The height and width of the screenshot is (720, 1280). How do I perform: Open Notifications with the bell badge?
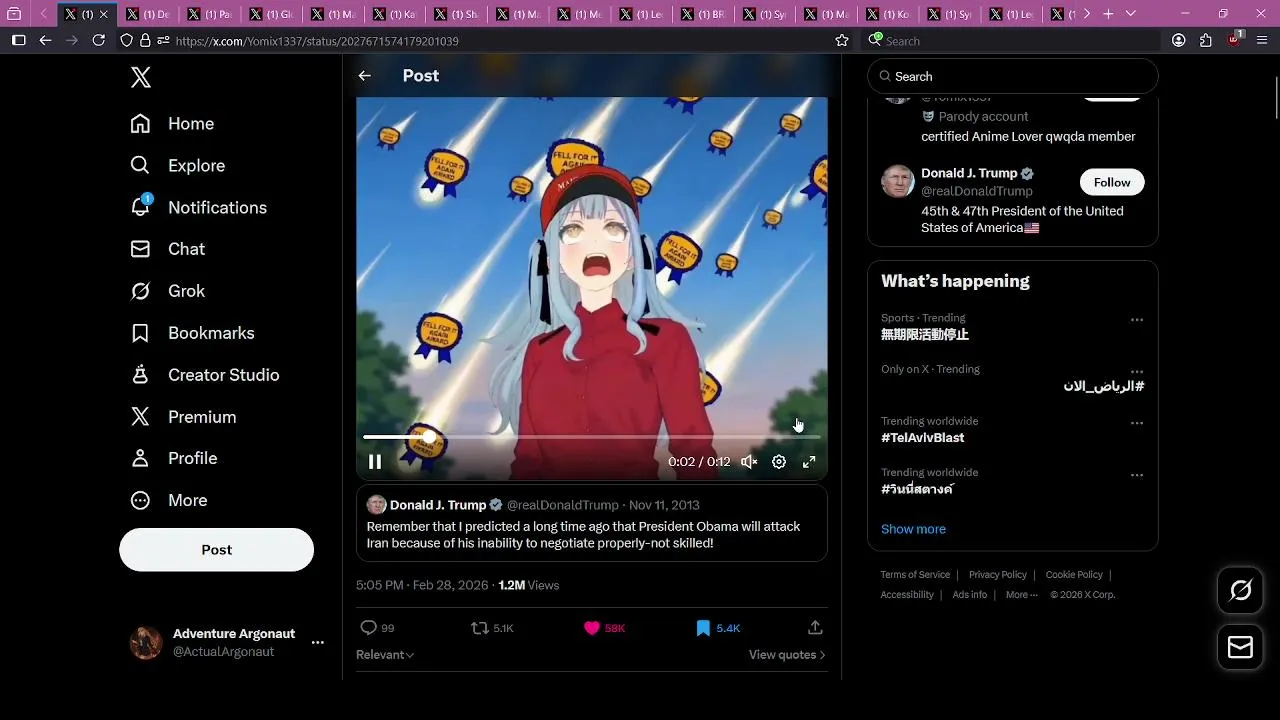(198, 208)
